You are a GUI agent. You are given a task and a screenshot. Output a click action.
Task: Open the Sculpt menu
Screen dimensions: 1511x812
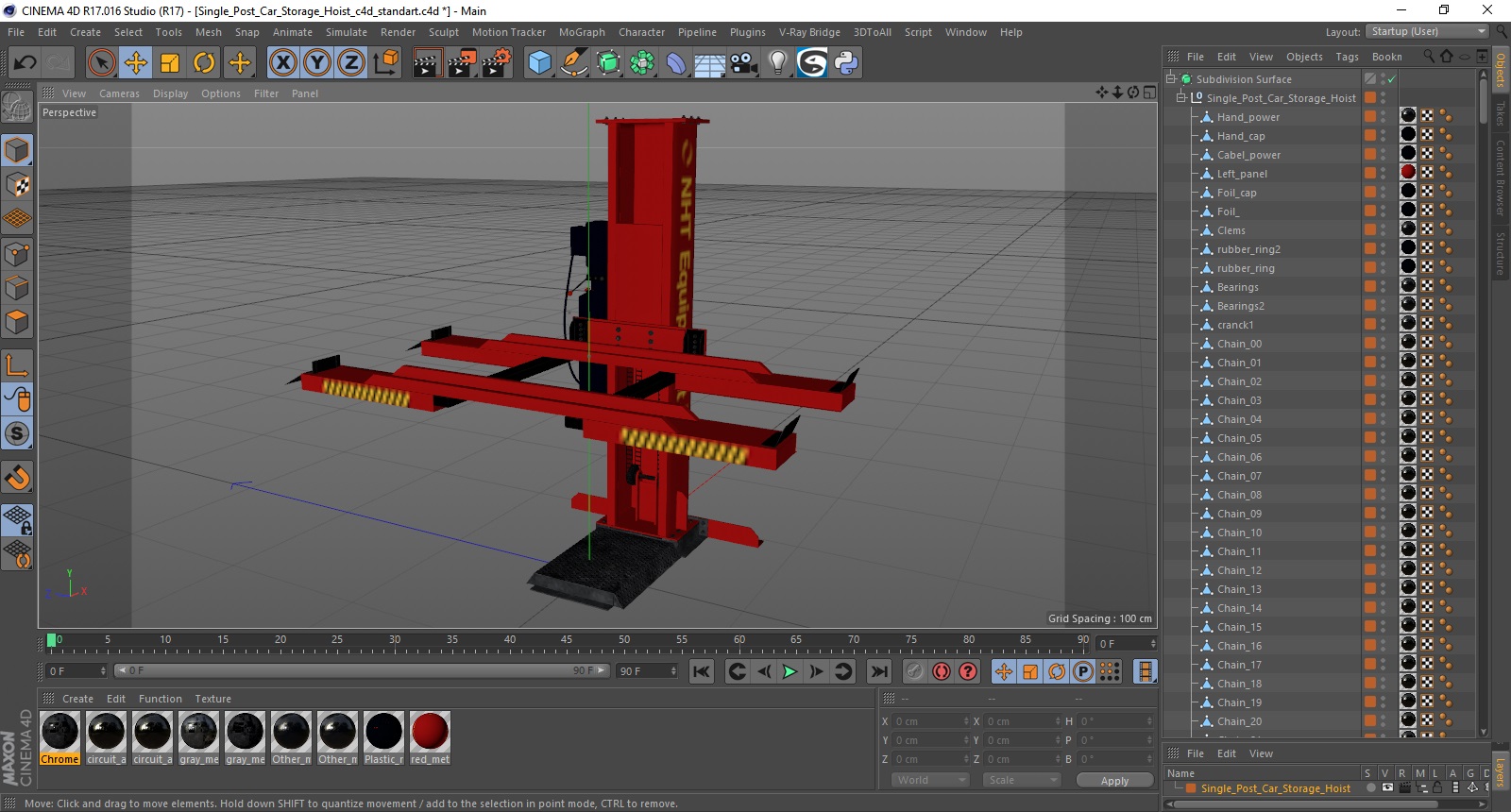coord(443,32)
